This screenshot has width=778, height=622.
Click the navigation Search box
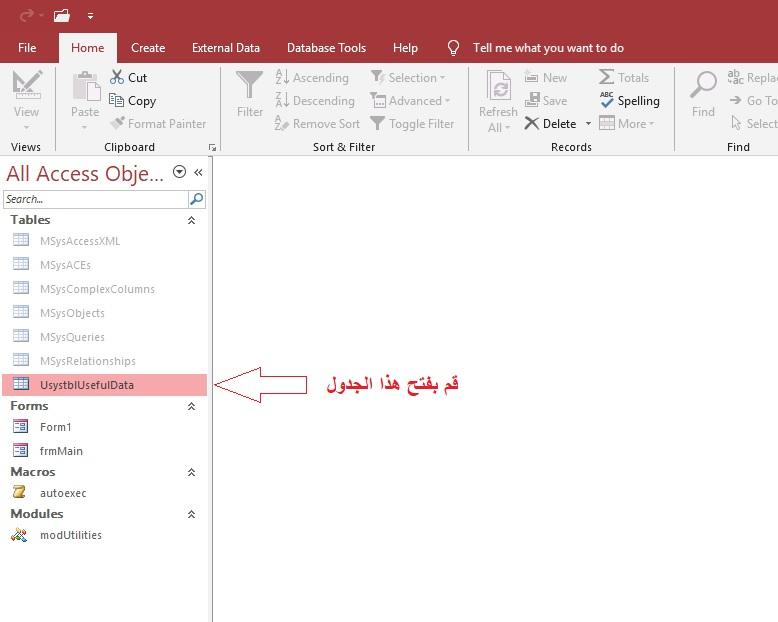click(95, 199)
